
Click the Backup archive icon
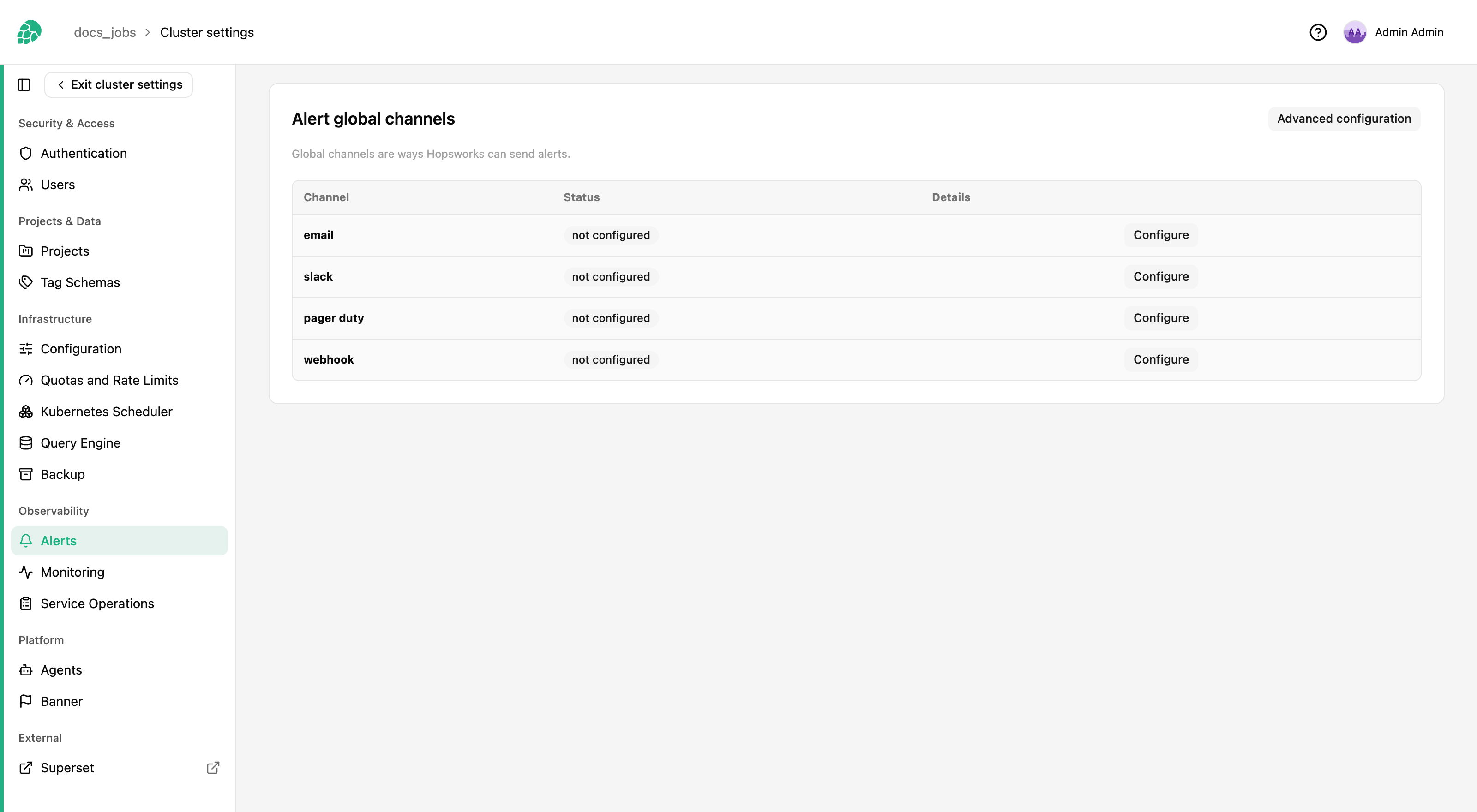click(x=26, y=474)
